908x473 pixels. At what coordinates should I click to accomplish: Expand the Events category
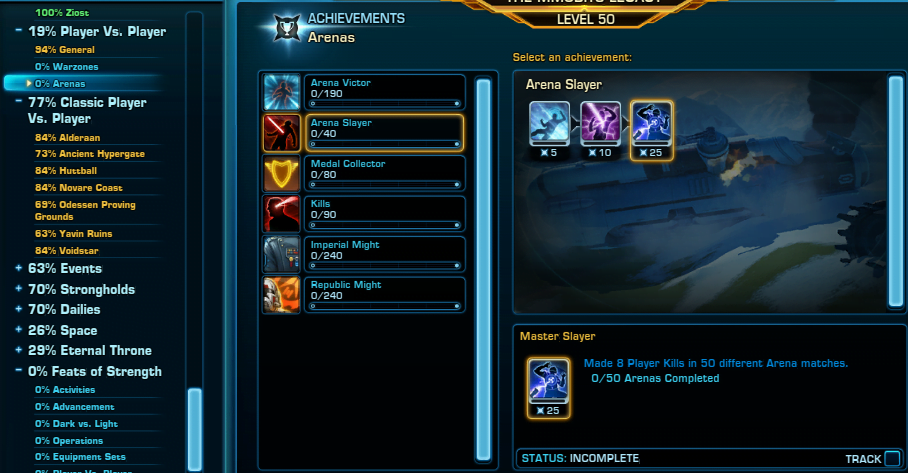click(x=19, y=268)
